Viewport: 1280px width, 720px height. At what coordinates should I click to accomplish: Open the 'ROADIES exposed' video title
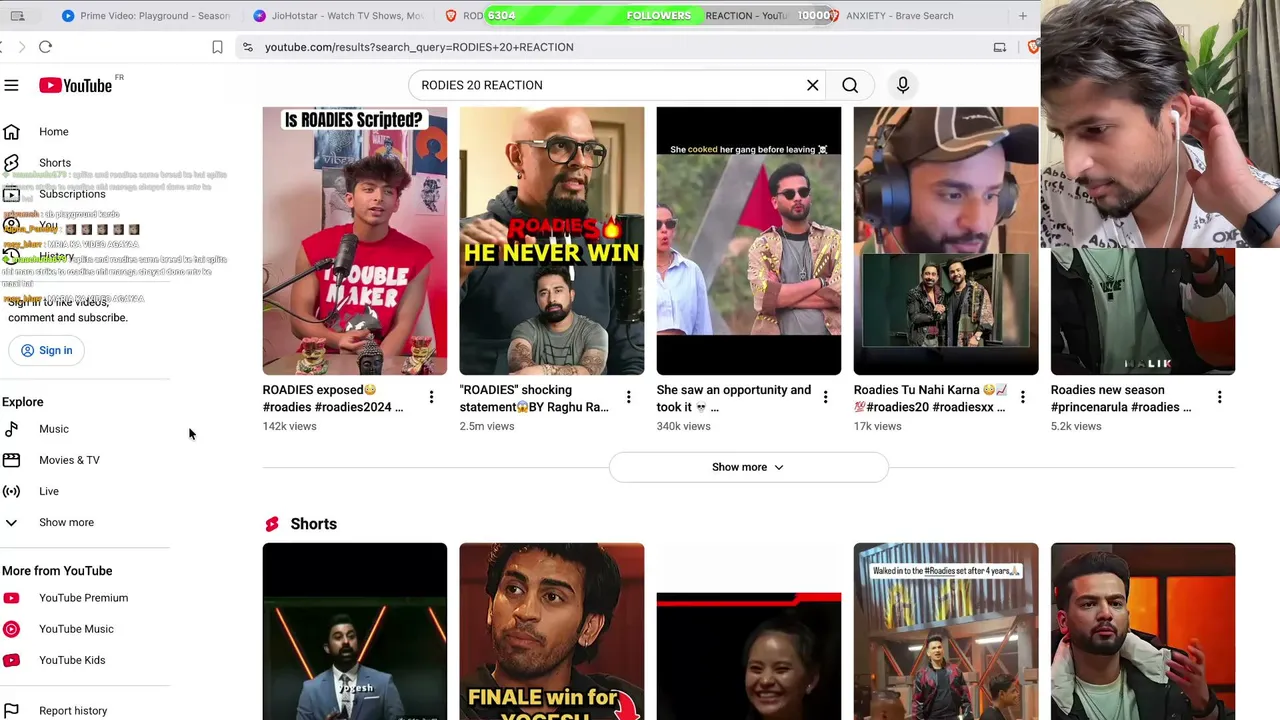pos(333,398)
